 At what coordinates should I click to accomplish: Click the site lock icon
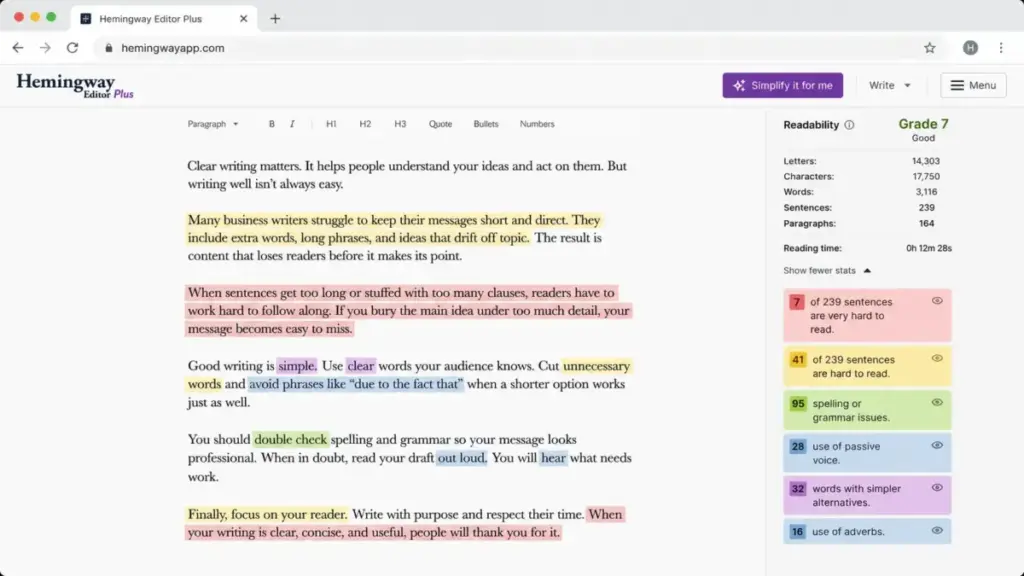[x=108, y=48]
